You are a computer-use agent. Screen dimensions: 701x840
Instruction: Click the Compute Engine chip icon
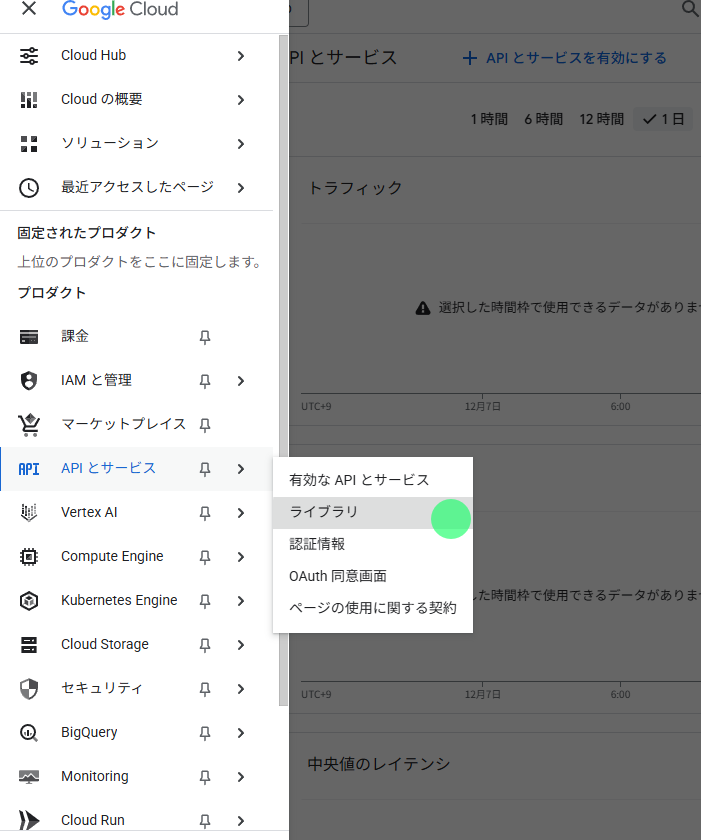(x=29, y=557)
